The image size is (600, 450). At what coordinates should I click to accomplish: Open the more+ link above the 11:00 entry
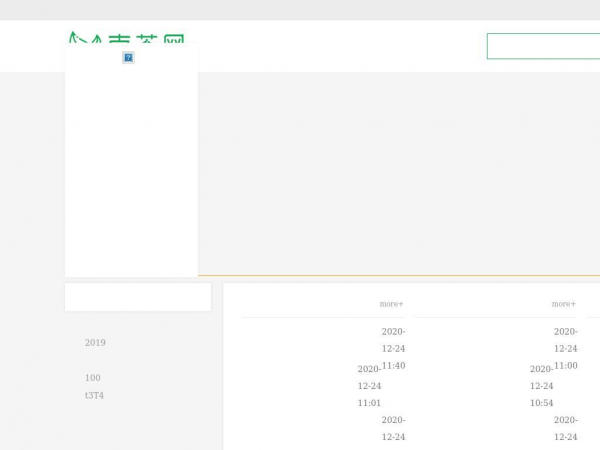coord(563,304)
